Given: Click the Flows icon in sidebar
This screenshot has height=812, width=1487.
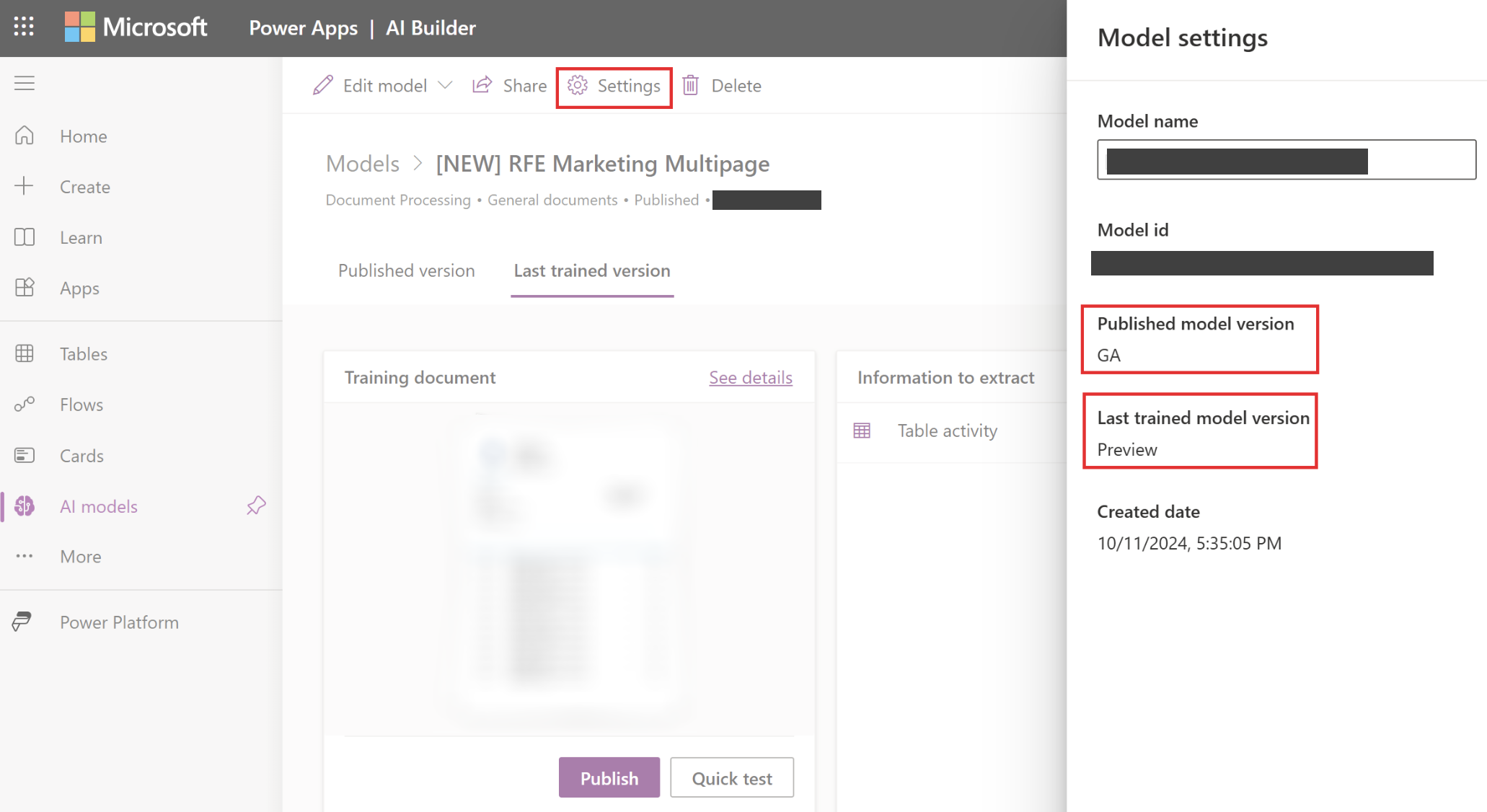Looking at the screenshot, I should pyautogui.click(x=25, y=404).
